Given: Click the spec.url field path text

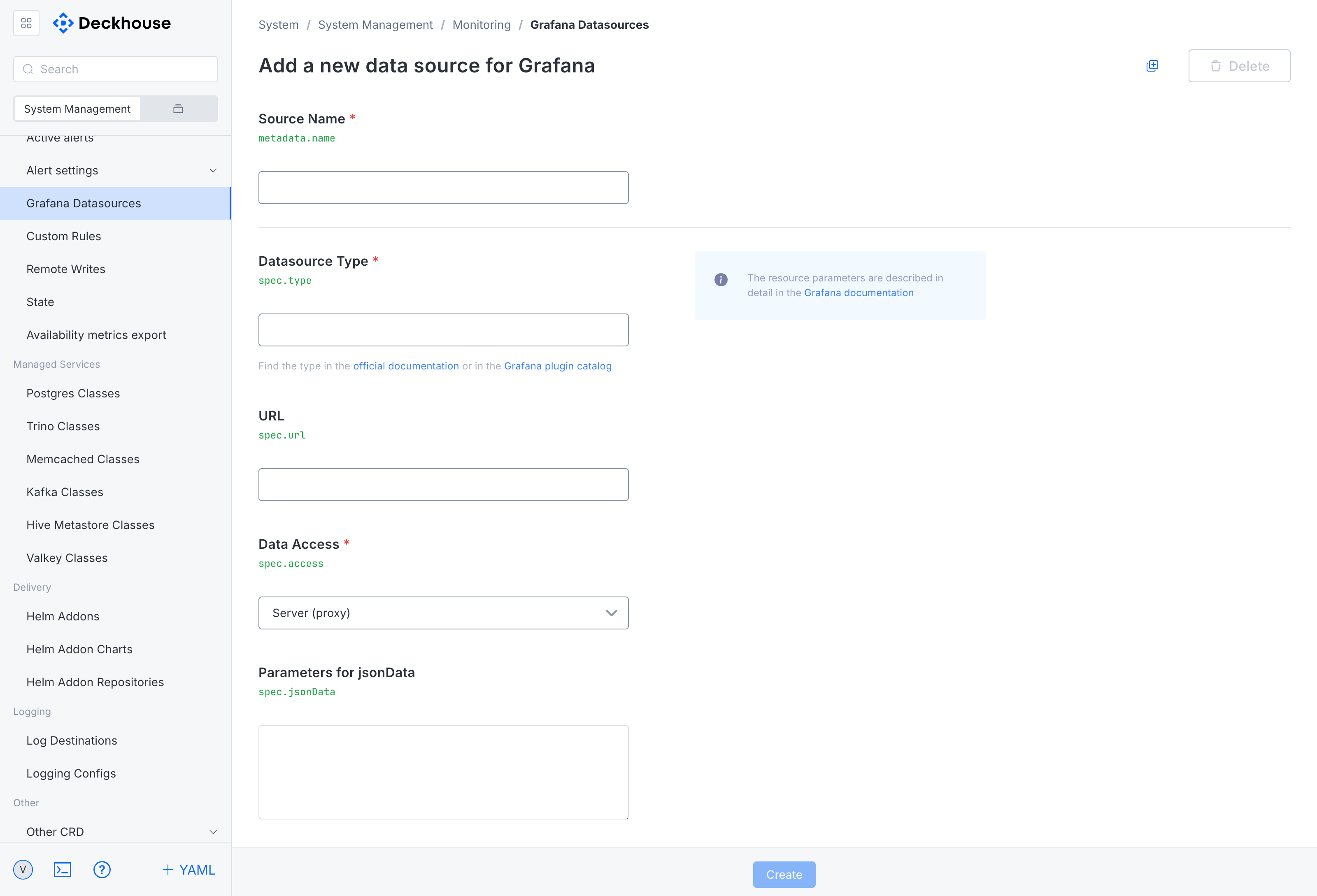Looking at the screenshot, I should click(x=282, y=435).
